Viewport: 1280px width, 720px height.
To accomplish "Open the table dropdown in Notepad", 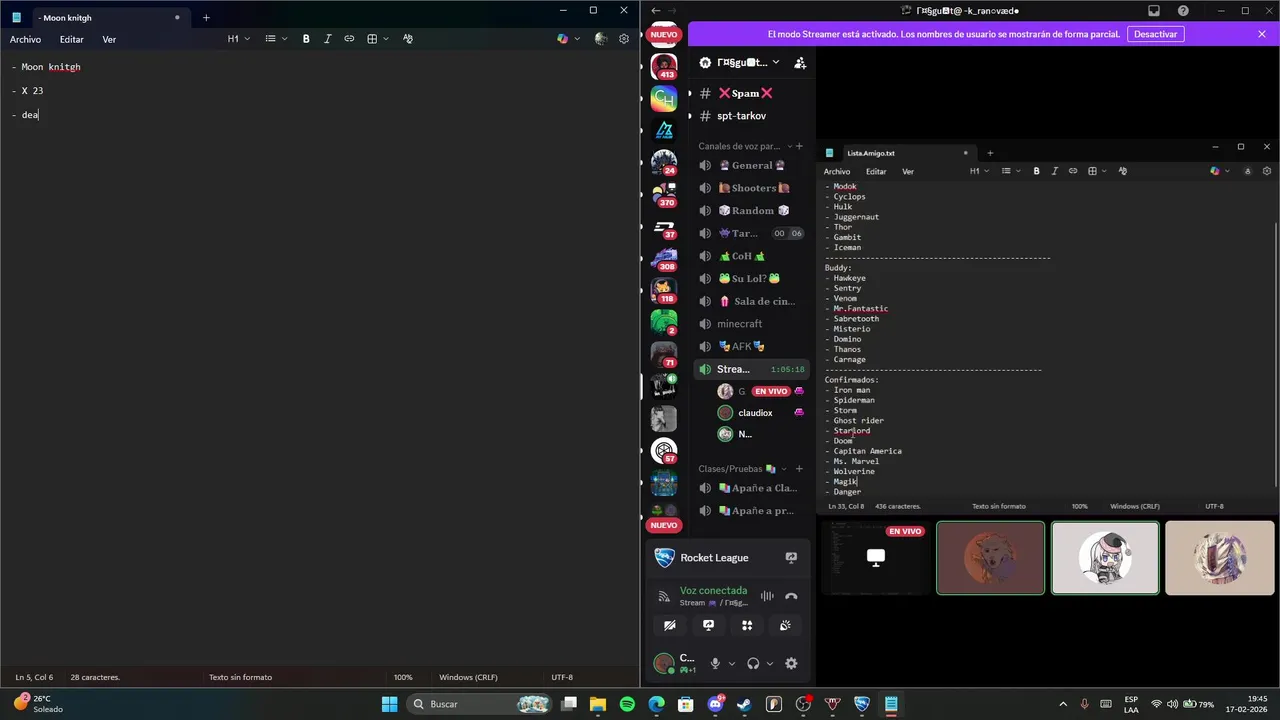I will pyautogui.click(x=377, y=39).
